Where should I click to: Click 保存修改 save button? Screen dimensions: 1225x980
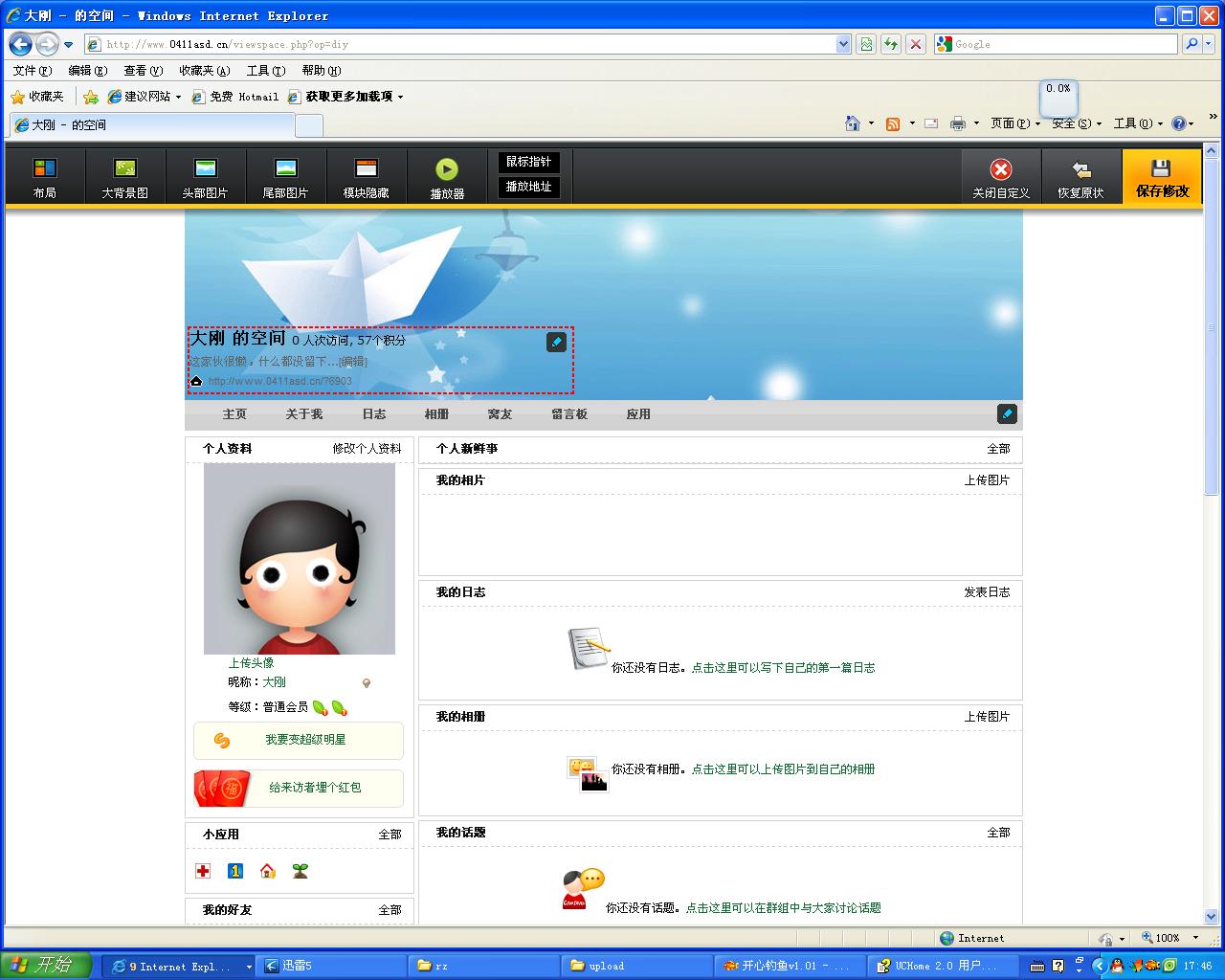pyautogui.click(x=1162, y=177)
